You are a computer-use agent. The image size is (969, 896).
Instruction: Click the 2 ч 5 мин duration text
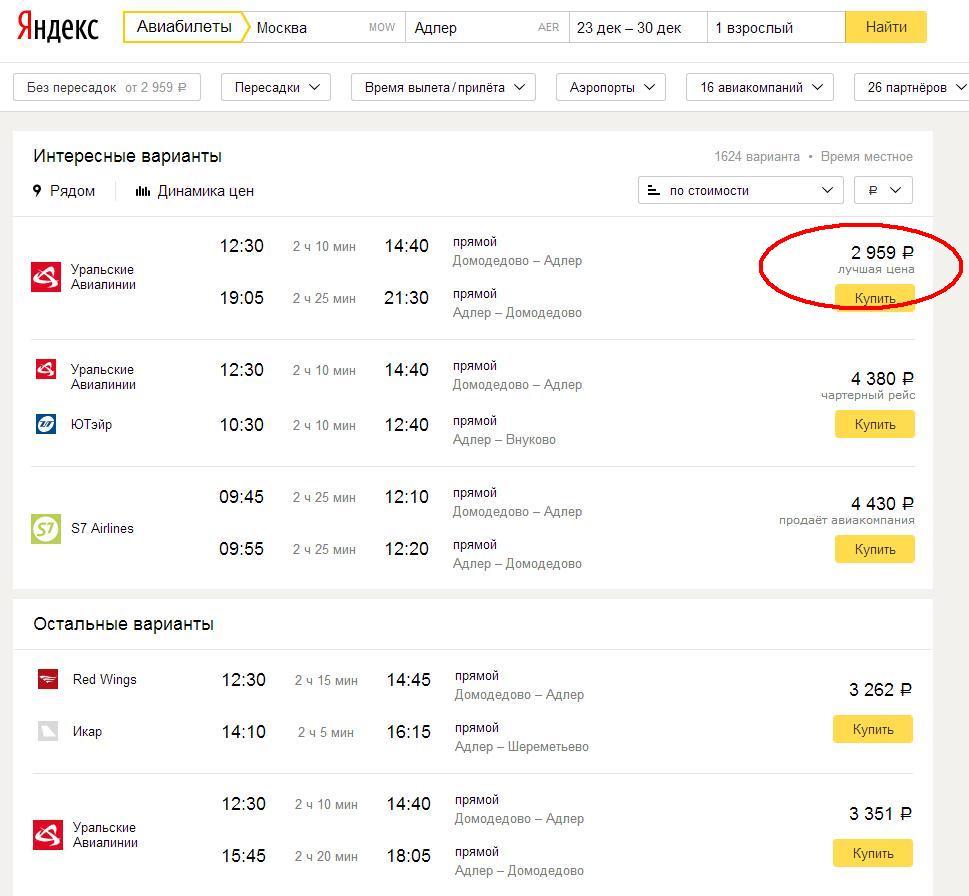click(x=326, y=733)
